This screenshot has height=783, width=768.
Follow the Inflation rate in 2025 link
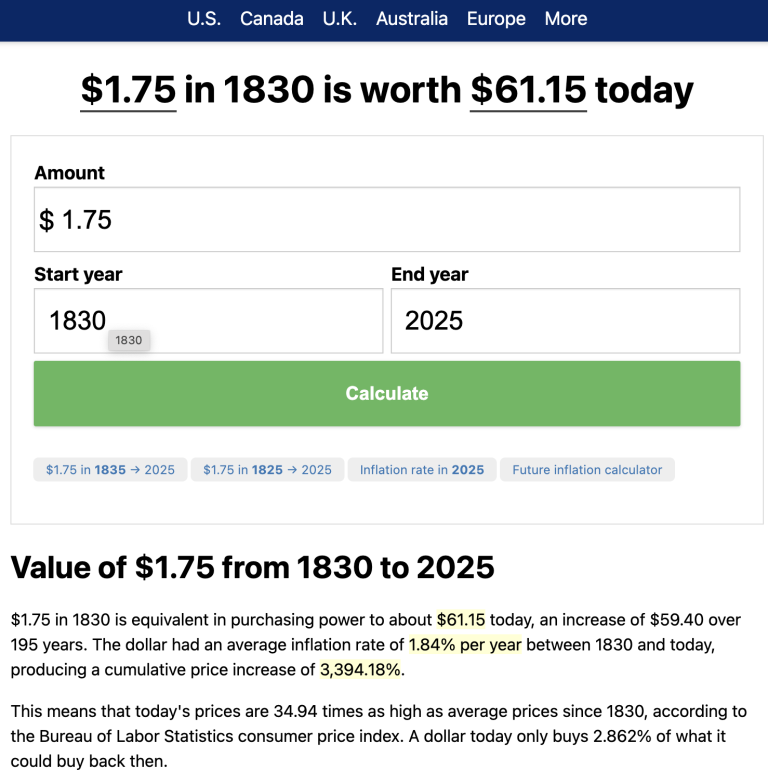tap(422, 469)
